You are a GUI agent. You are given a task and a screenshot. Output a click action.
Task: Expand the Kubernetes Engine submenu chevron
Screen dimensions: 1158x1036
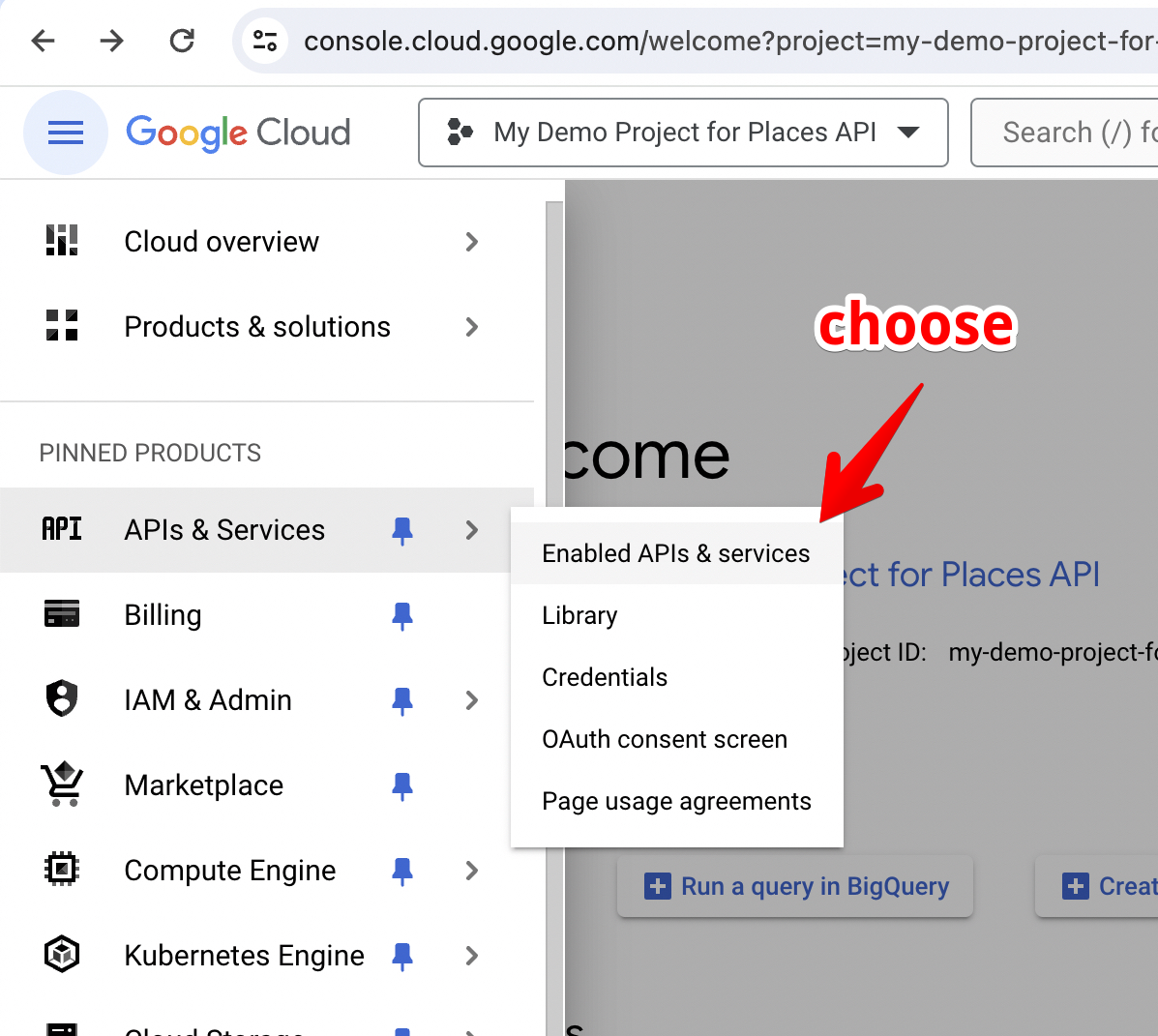tap(471, 955)
